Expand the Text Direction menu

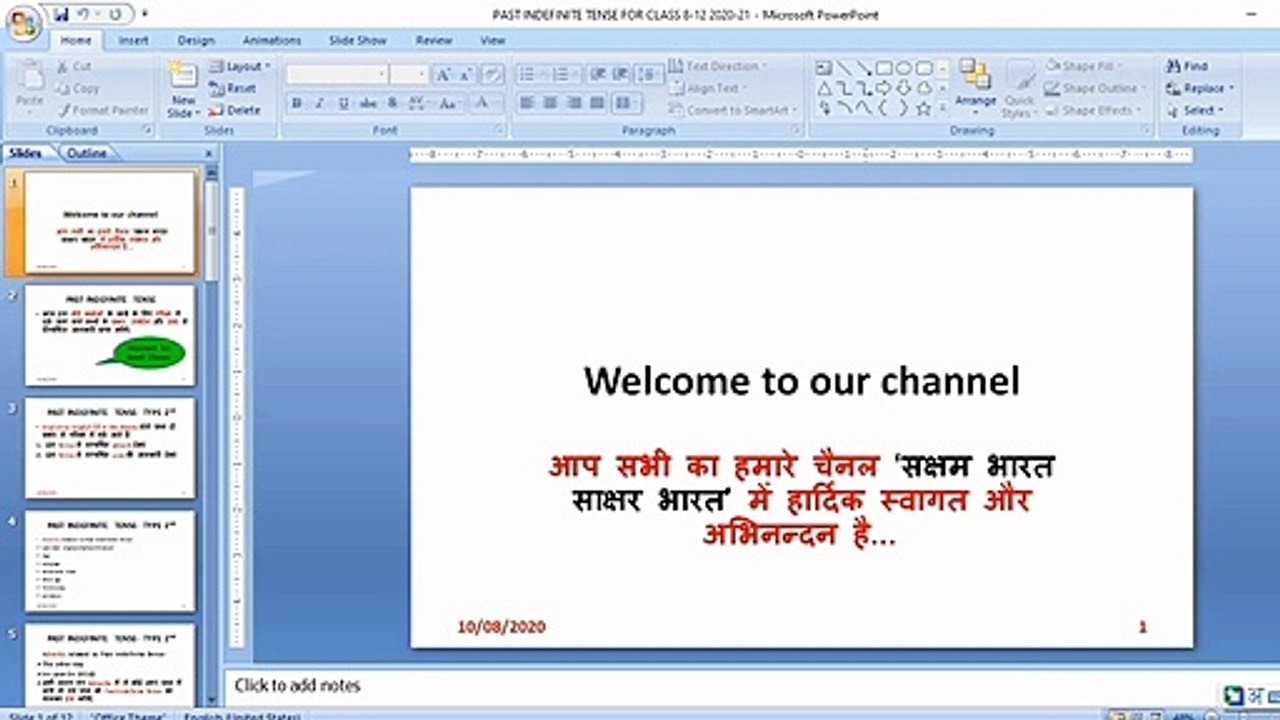[719, 66]
